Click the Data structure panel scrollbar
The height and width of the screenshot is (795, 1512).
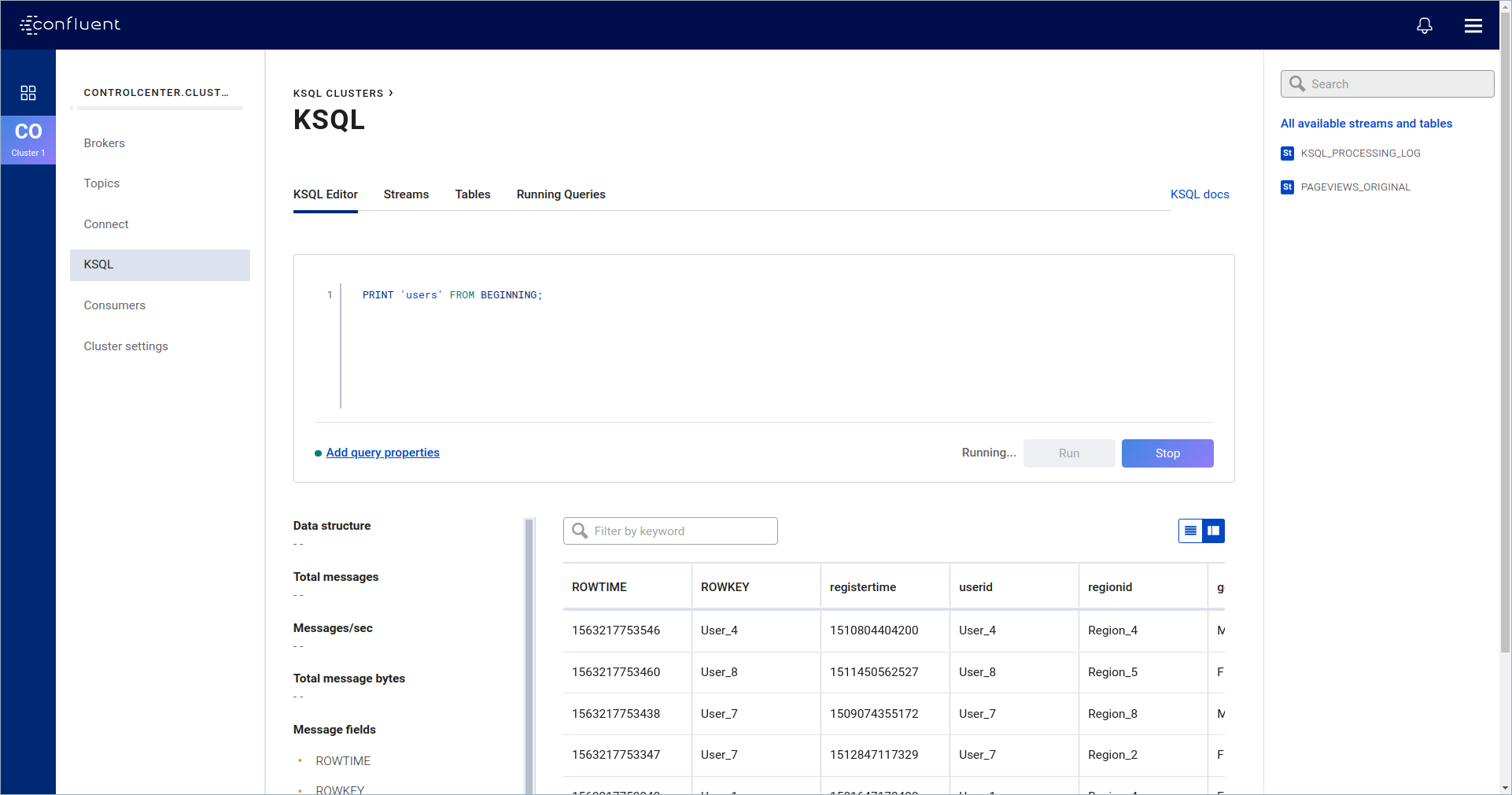(529, 653)
